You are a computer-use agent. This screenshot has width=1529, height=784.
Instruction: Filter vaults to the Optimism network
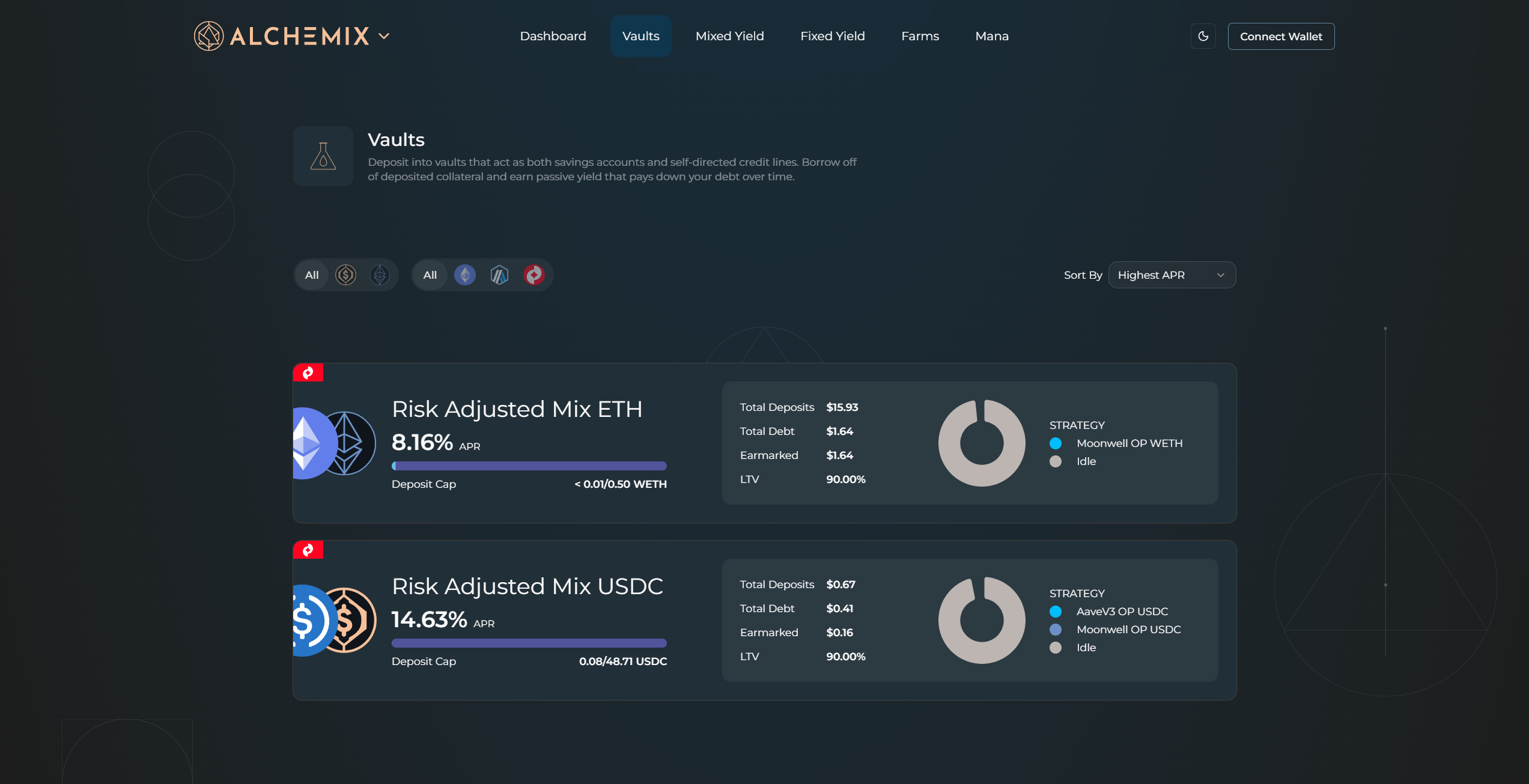click(534, 275)
